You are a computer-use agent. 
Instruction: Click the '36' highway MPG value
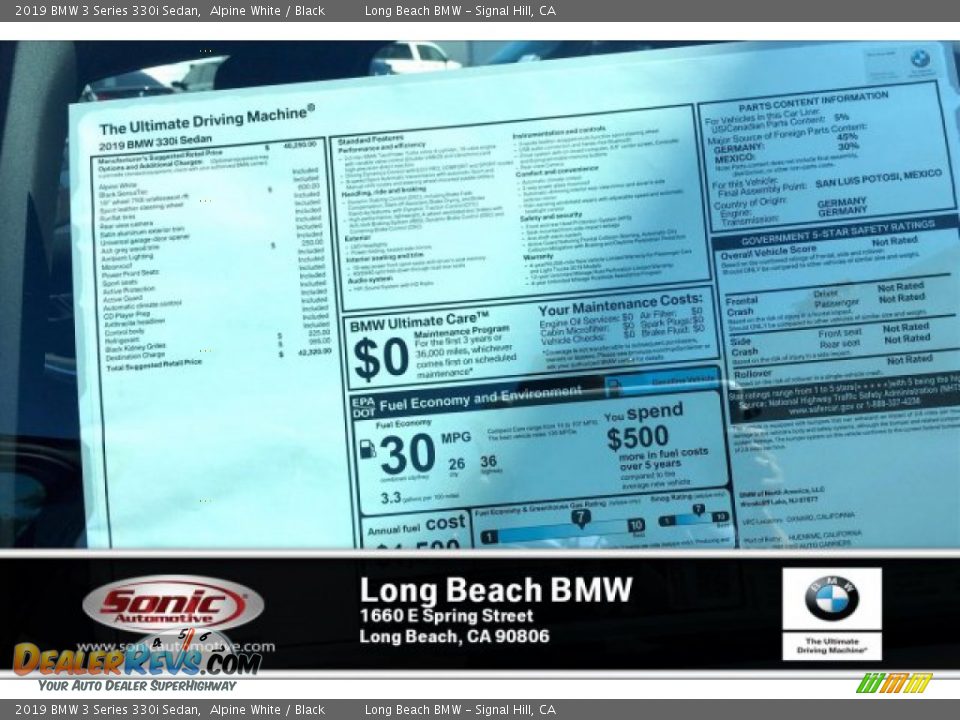488,461
